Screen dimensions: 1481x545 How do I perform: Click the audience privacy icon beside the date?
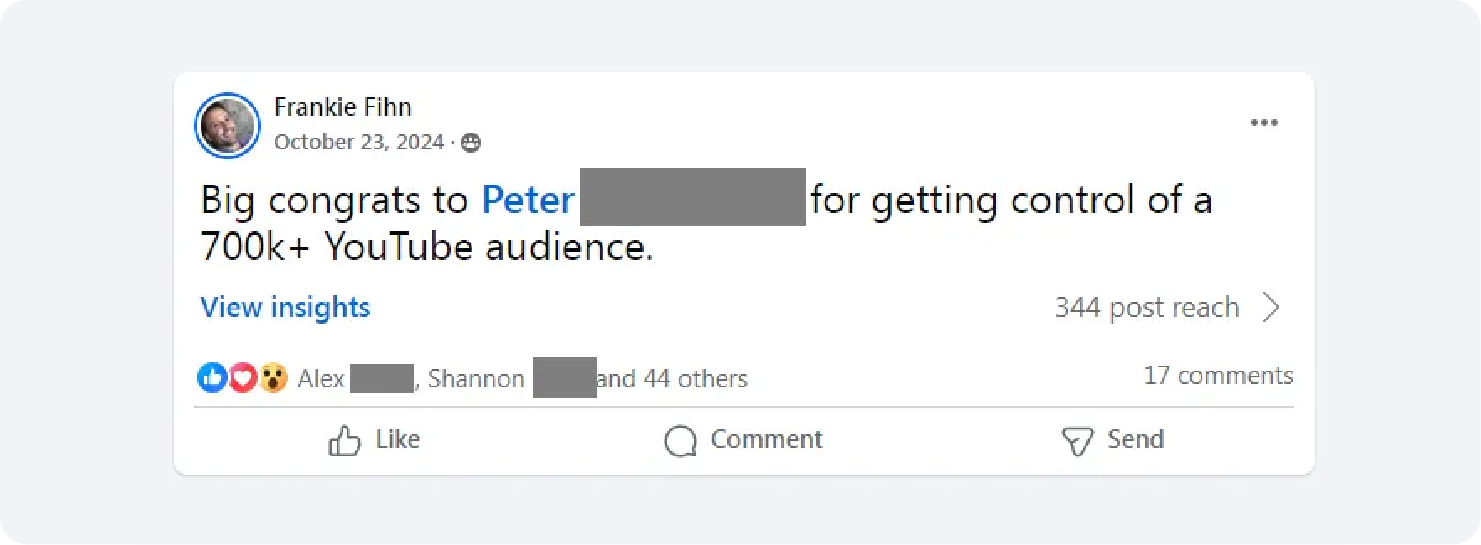click(x=471, y=143)
